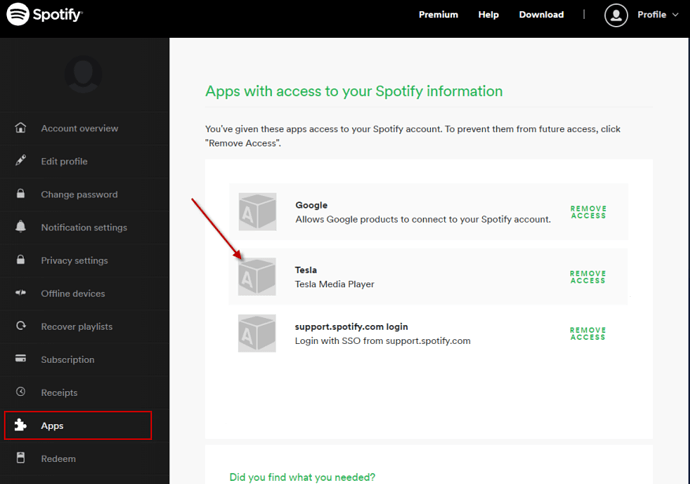
Task: Go to Change password
Action: click(x=79, y=194)
